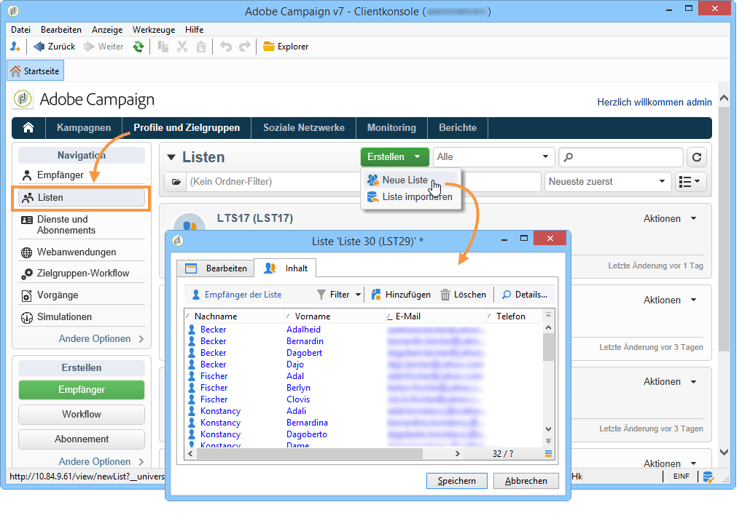Click the undo arrow icon
750x526 pixels.
click(226, 46)
